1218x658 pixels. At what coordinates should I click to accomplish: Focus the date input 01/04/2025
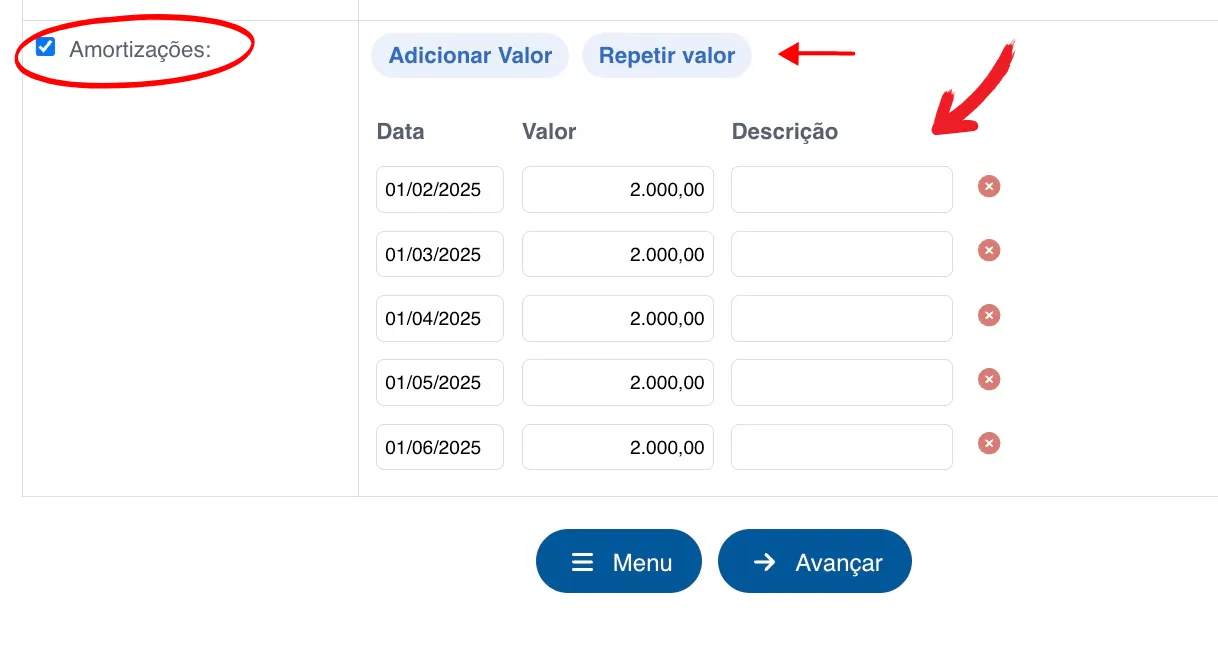[440, 318]
